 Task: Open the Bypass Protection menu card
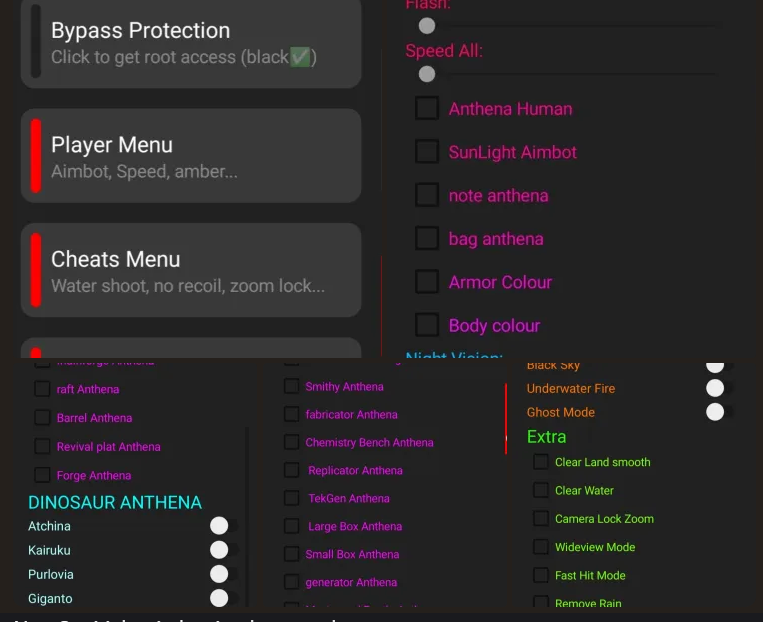tap(190, 42)
